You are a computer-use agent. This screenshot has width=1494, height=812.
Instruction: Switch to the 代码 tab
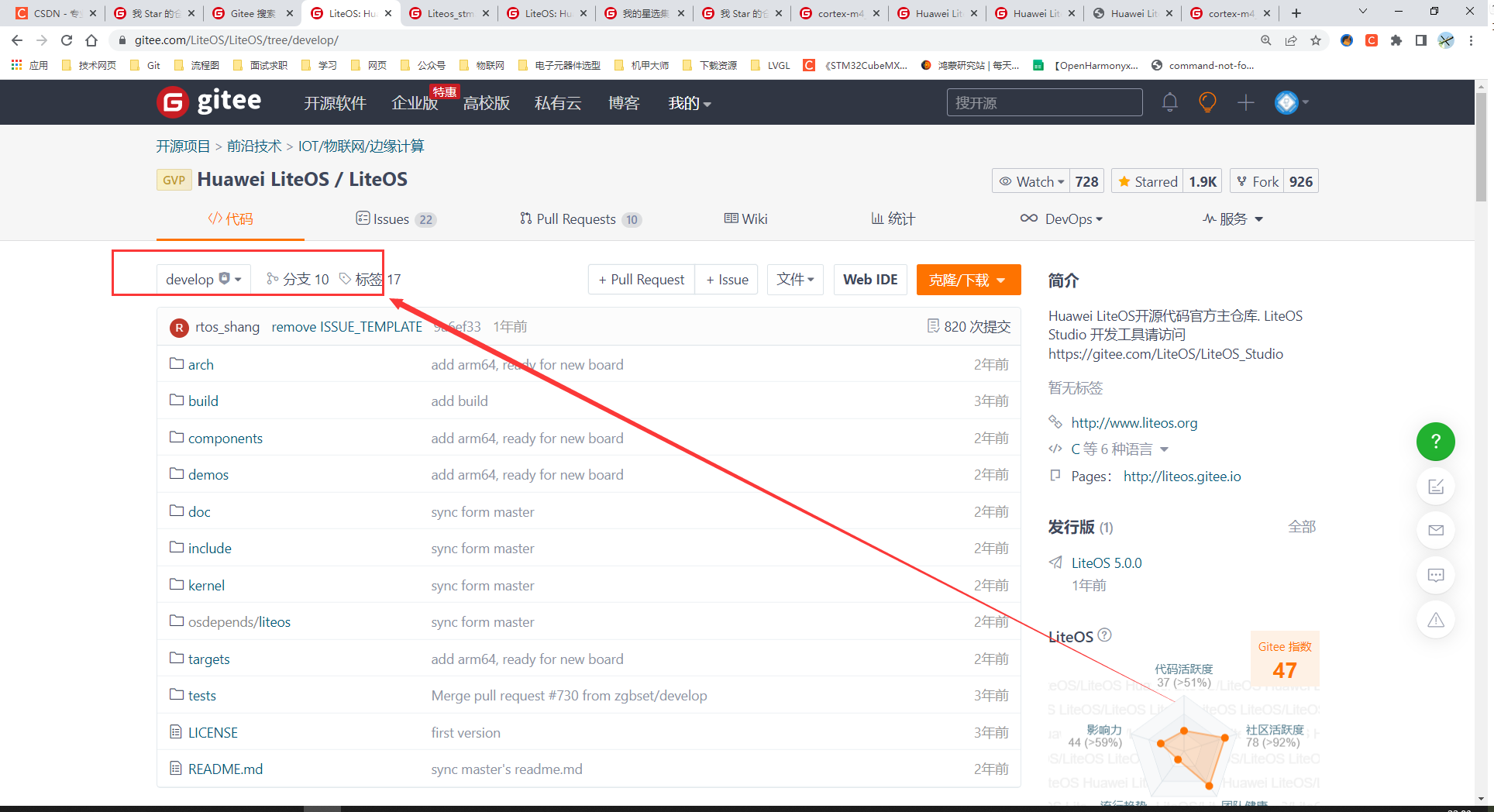[x=230, y=219]
